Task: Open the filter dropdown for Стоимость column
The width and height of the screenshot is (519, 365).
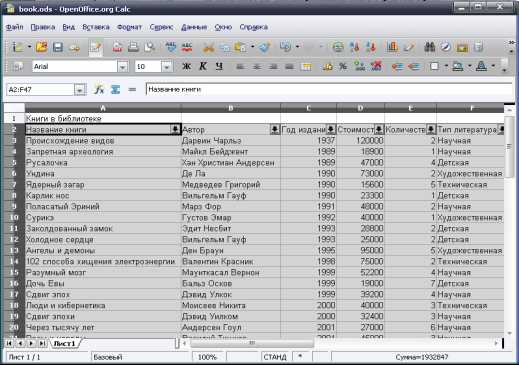Action: point(379,129)
